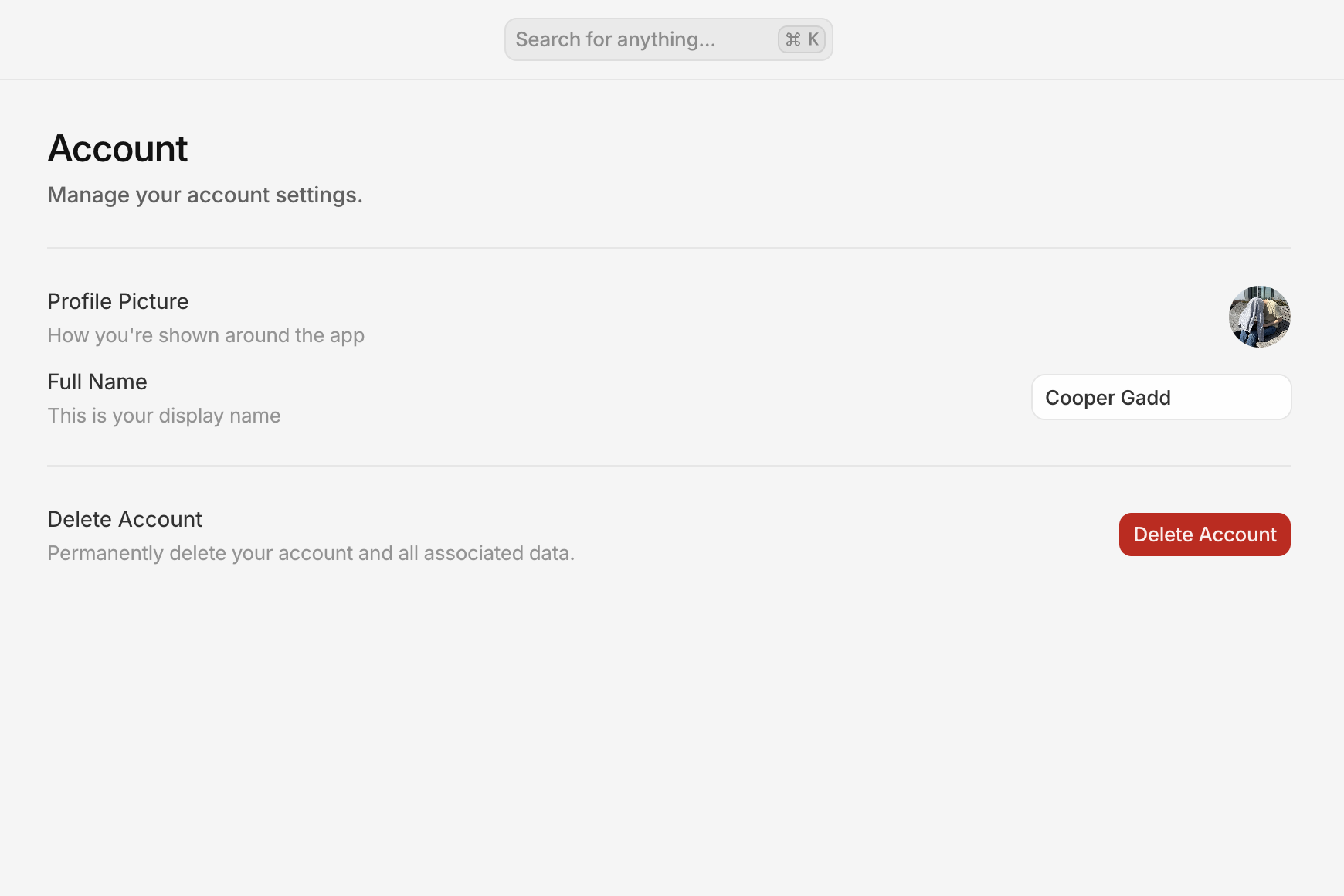Click Manage your account settings subtitle

[x=205, y=195]
